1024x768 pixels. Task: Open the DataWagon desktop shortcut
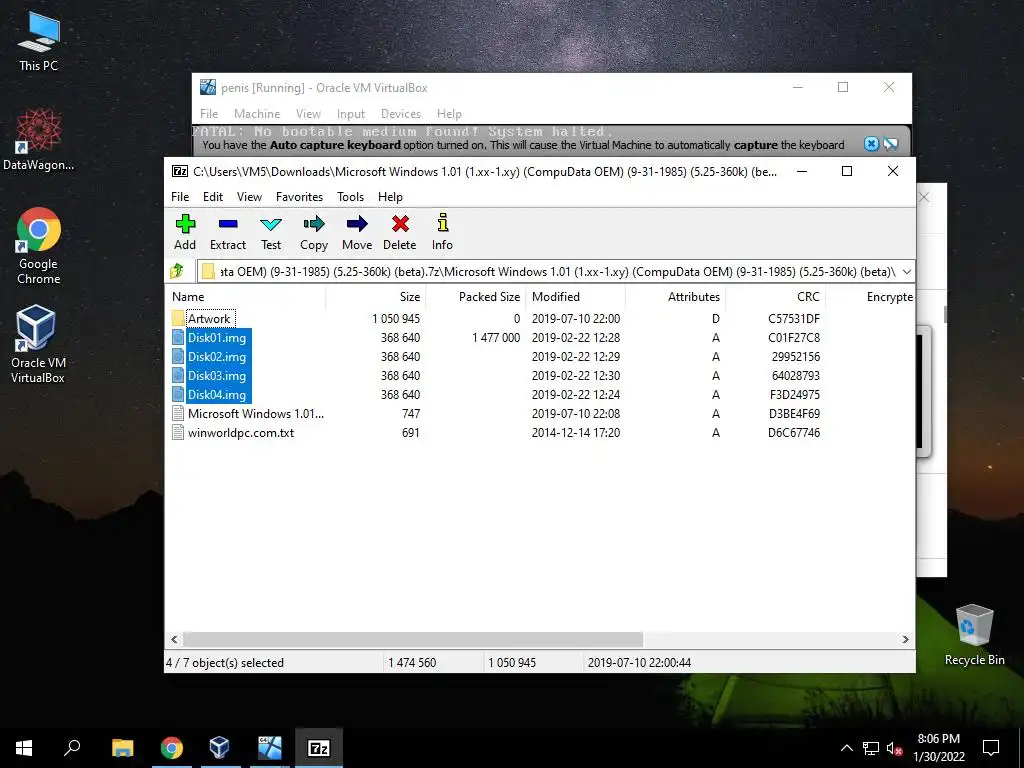39,140
